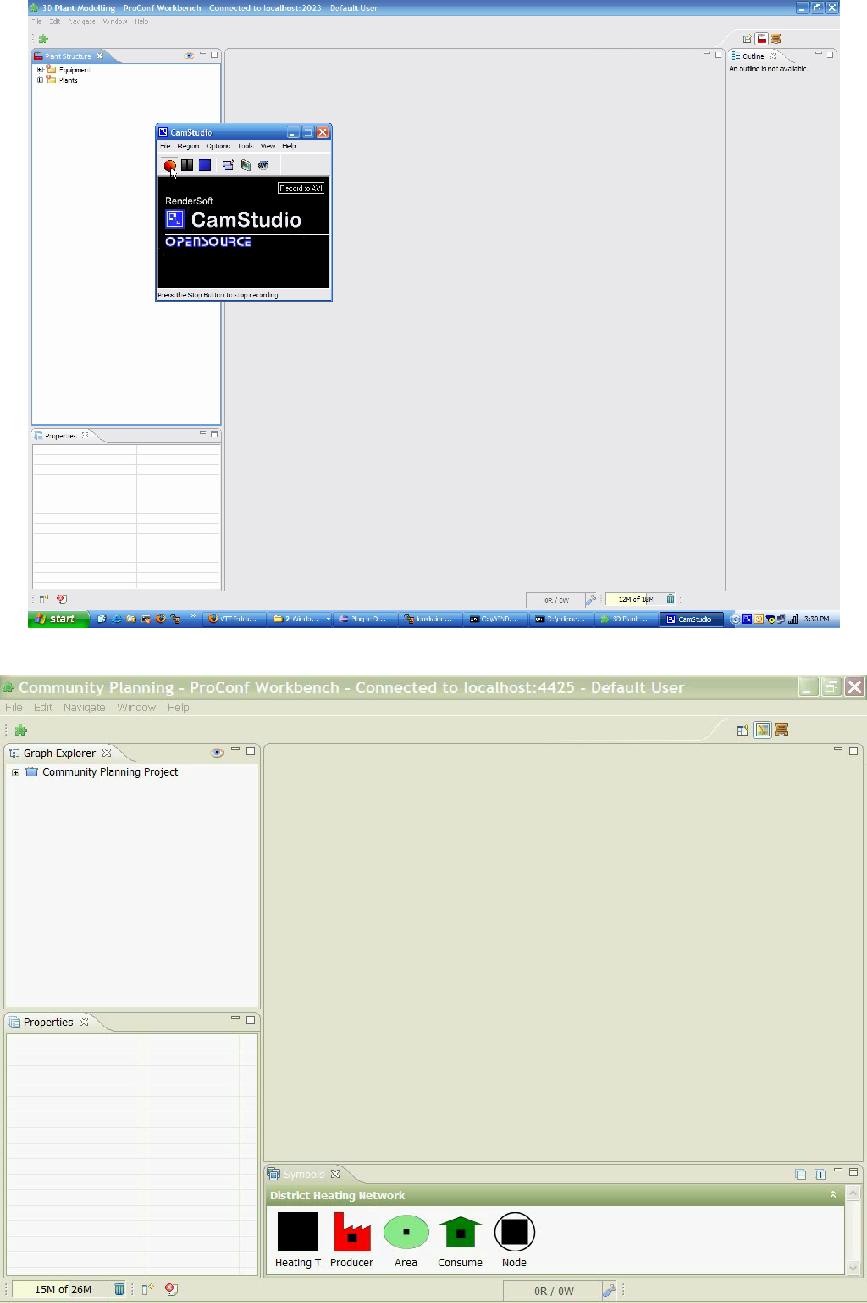867x1303 pixels.
Task: Open perspective button in Community Planning window
Action: pos(743,730)
